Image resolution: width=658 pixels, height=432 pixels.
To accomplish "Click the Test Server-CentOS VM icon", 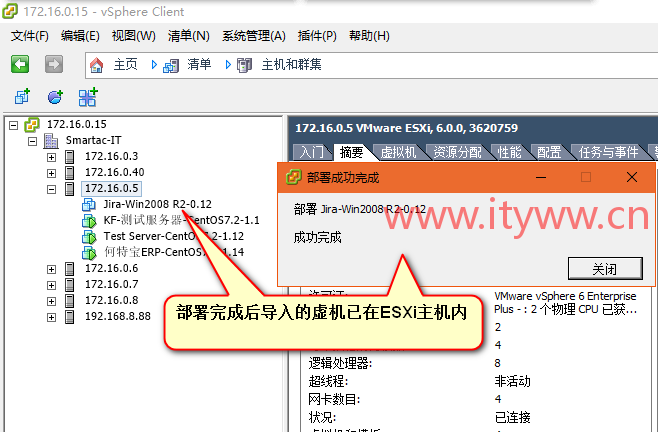I will click(x=89, y=236).
